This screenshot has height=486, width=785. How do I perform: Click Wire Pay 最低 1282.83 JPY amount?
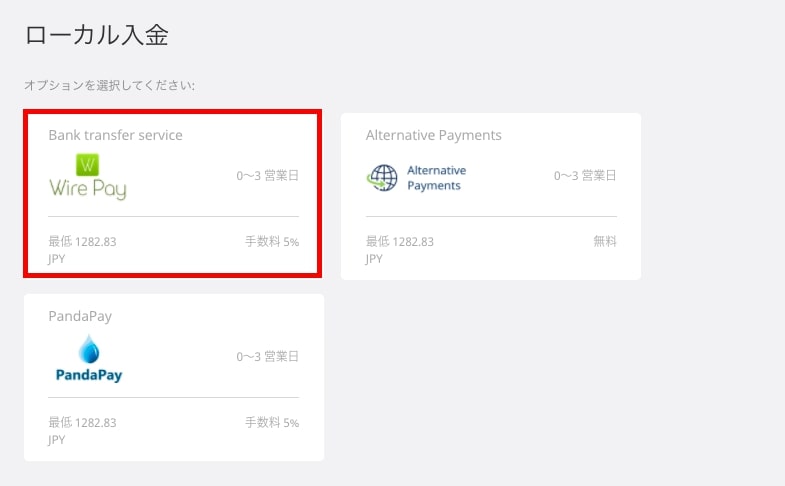tap(82, 250)
